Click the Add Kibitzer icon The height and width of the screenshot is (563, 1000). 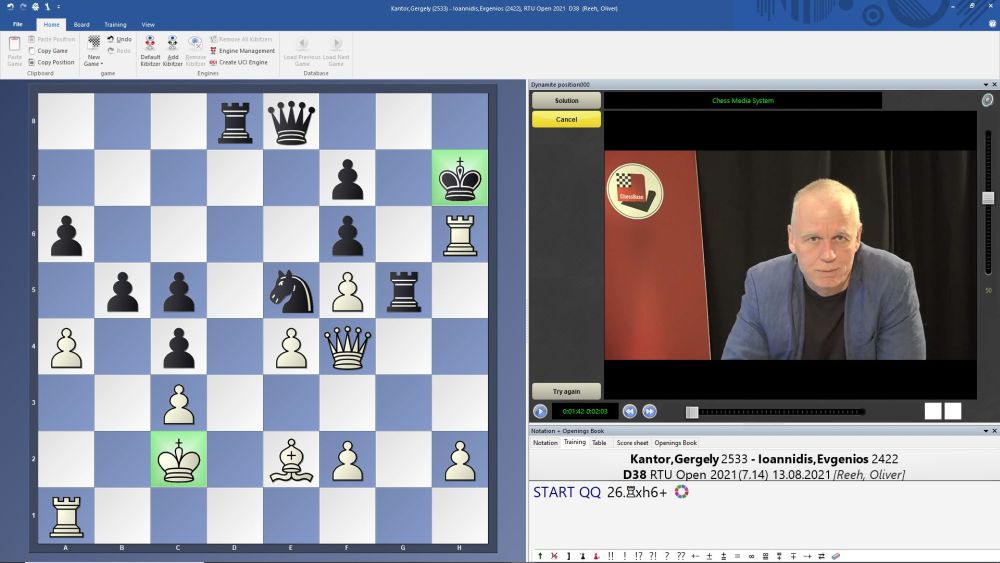click(173, 49)
